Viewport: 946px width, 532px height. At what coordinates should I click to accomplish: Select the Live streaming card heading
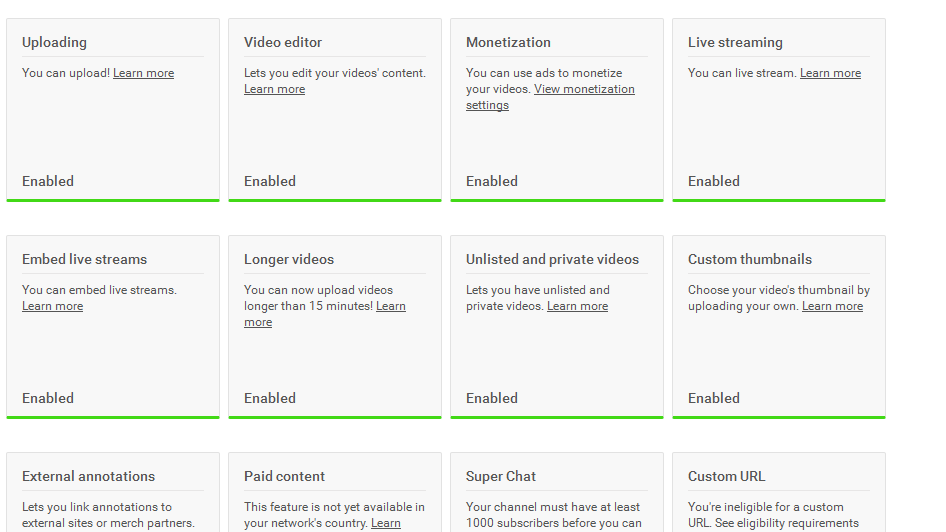pyautogui.click(x=735, y=42)
